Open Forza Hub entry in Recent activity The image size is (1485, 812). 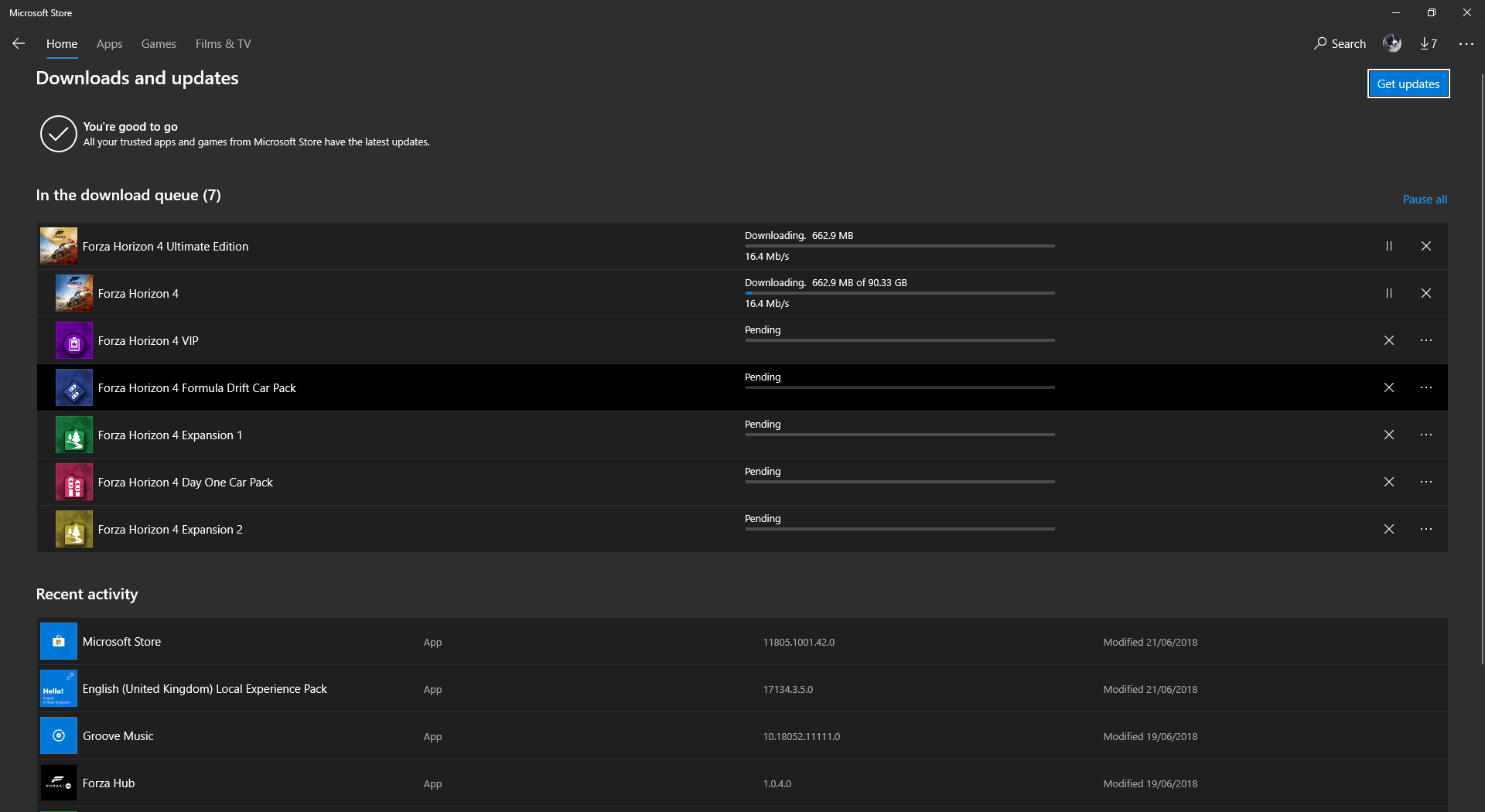tap(742, 783)
